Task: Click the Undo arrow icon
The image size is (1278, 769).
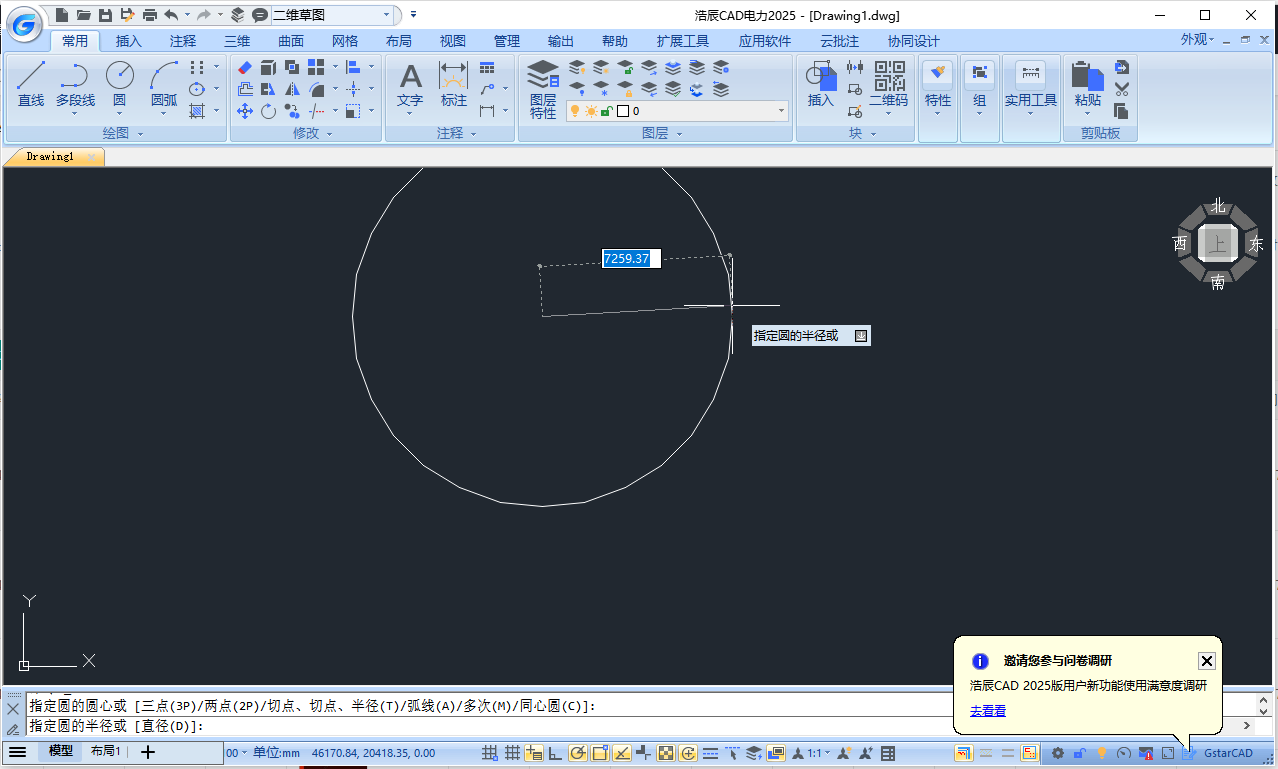Action: pos(171,15)
